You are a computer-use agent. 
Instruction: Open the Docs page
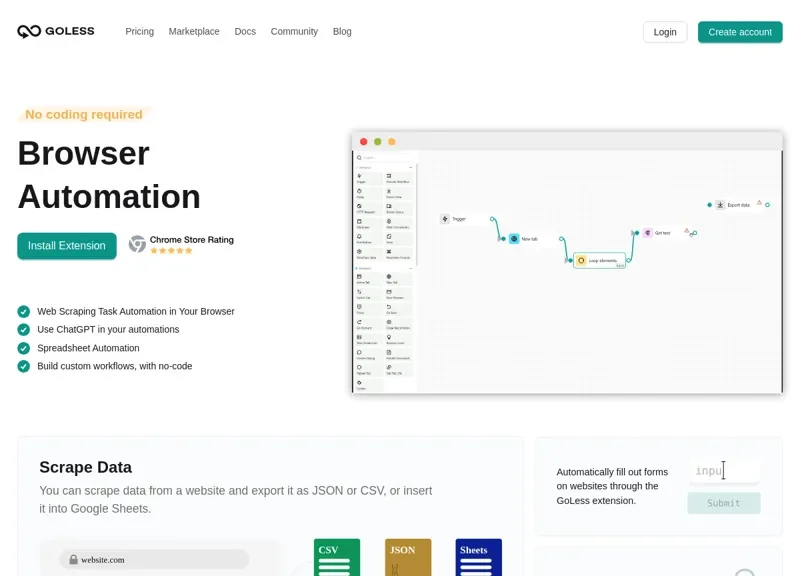point(245,31)
